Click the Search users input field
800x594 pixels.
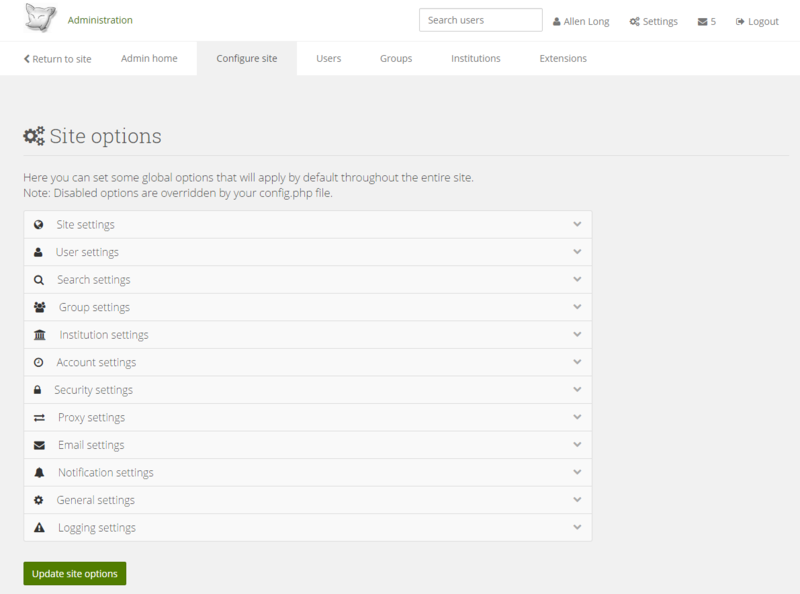click(481, 20)
